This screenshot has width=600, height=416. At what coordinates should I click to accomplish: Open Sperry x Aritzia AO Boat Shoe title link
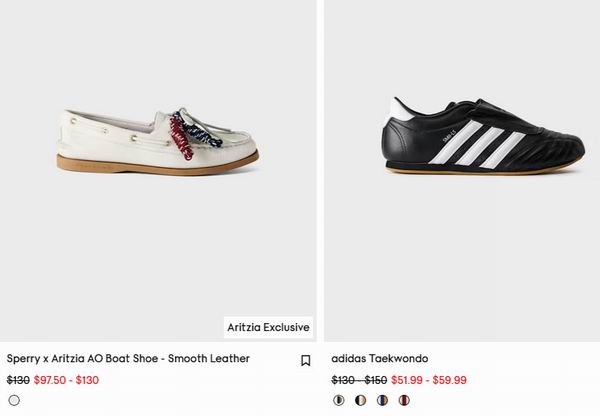[x=128, y=359]
